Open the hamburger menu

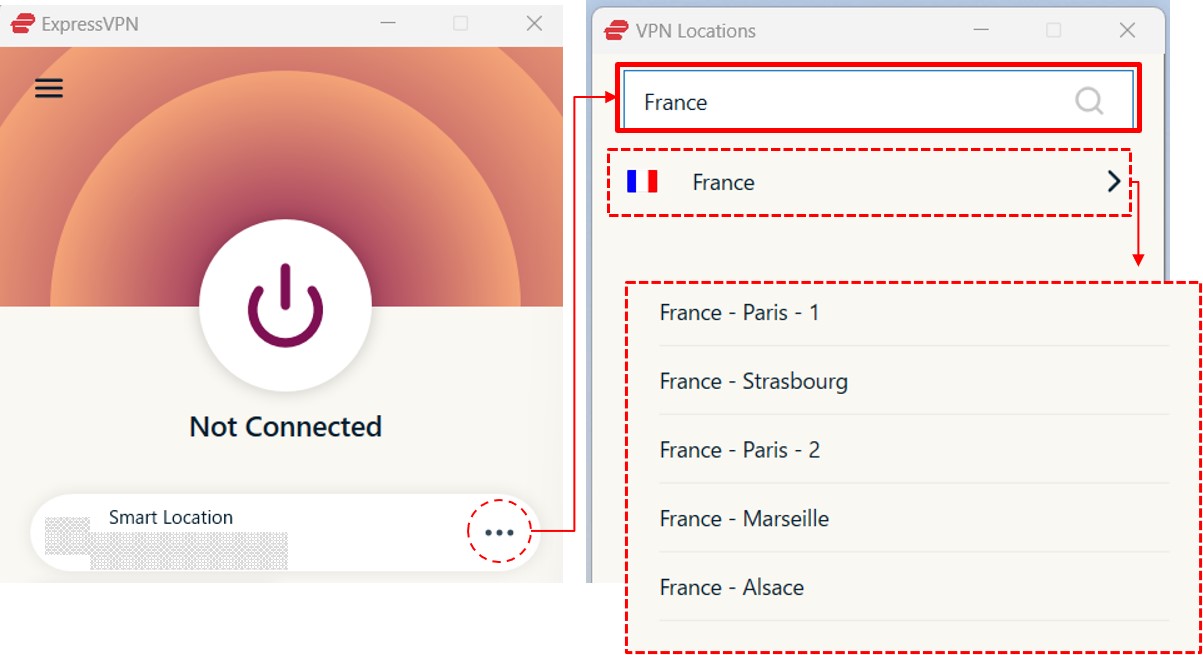pyautogui.click(x=47, y=88)
